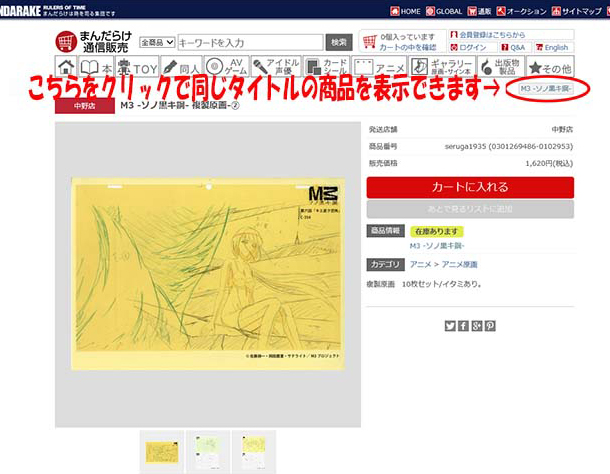The image size is (610, 474).
Task: Open the TOY category
Action: (138, 68)
